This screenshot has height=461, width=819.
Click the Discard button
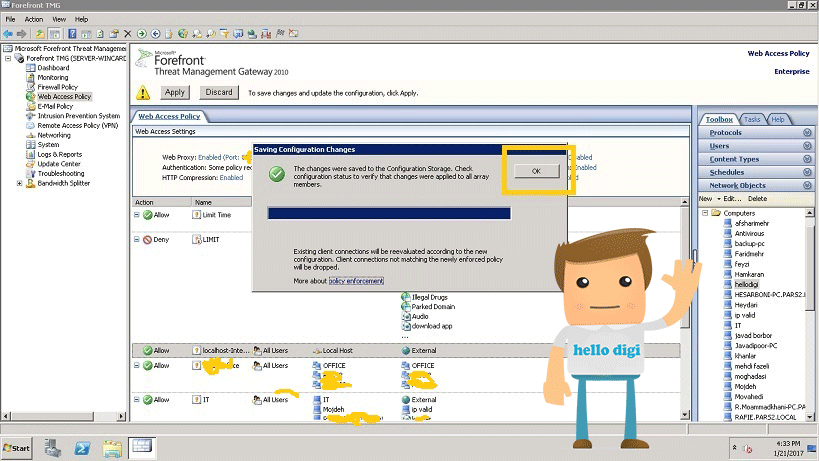(x=219, y=92)
